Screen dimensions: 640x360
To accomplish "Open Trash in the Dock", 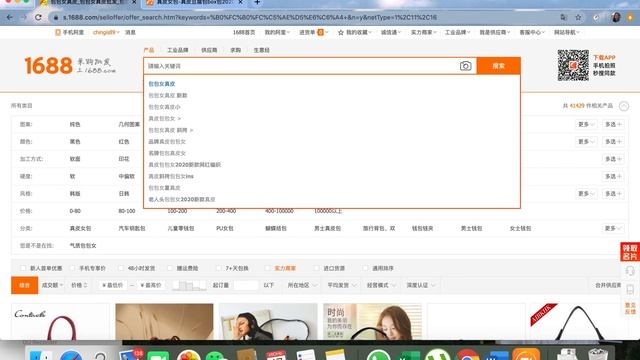I will coord(598,354).
